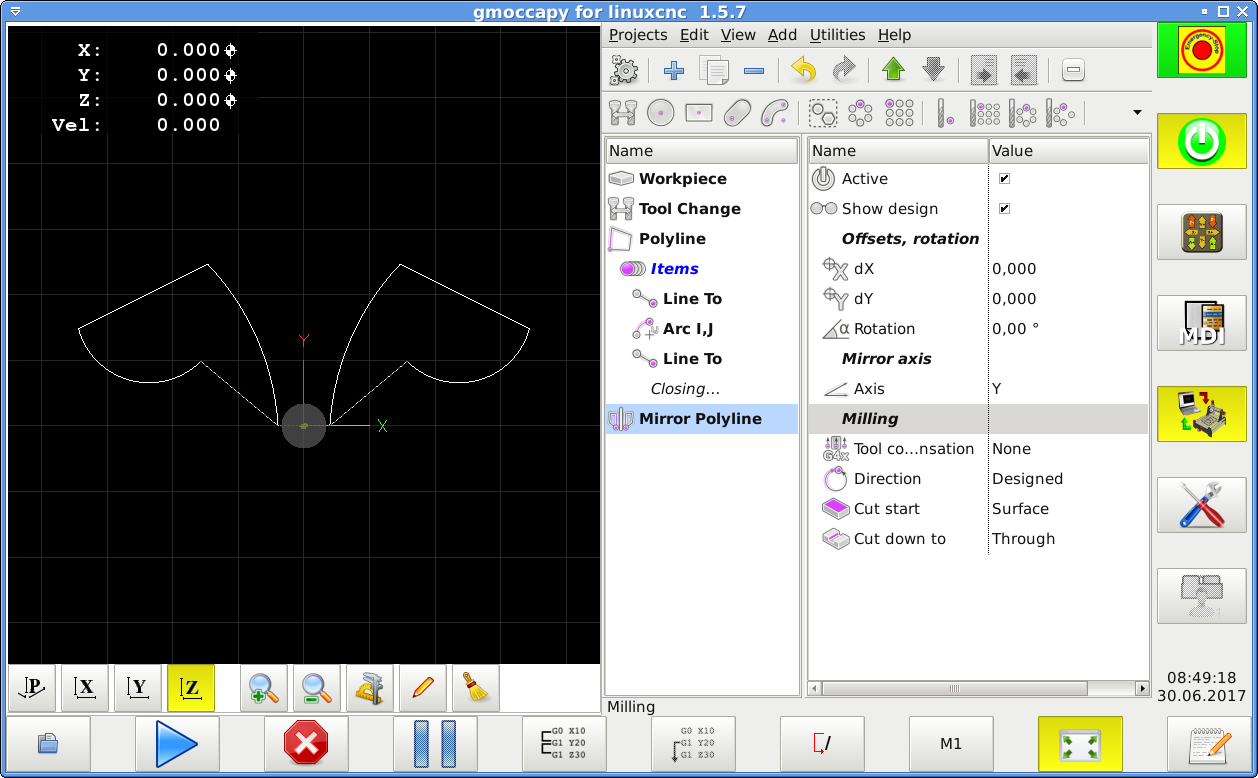Click the gears settings icon in toolbar
1258x778 pixels.
tap(623, 70)
